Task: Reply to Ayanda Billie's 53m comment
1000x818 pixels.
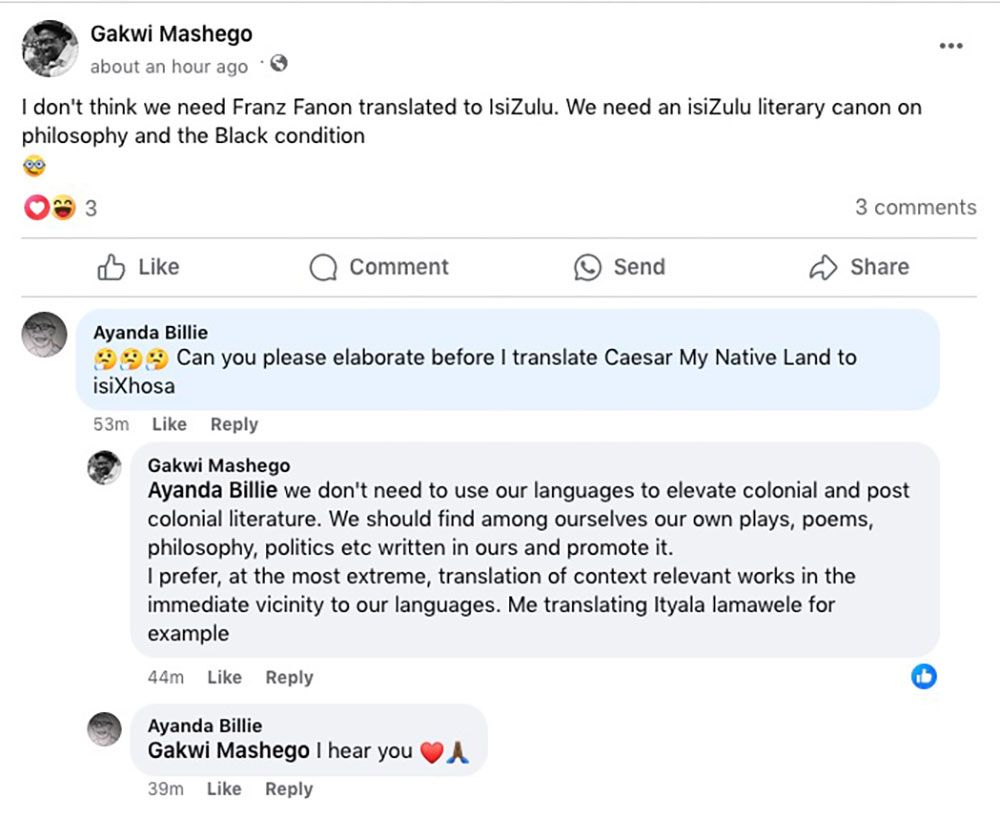Action: [234, 424]
